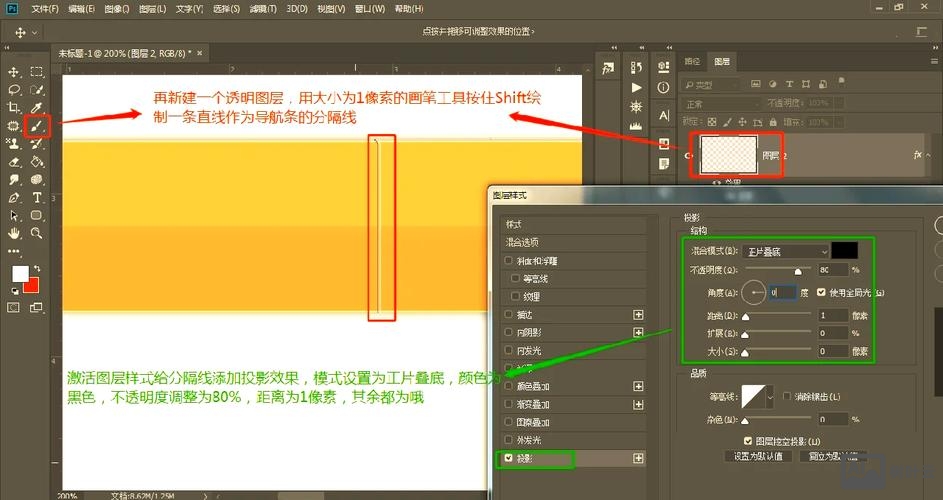Select the Rectangular Marquee tool
This screenshot has width=943, height=500.
coord(37,72)
